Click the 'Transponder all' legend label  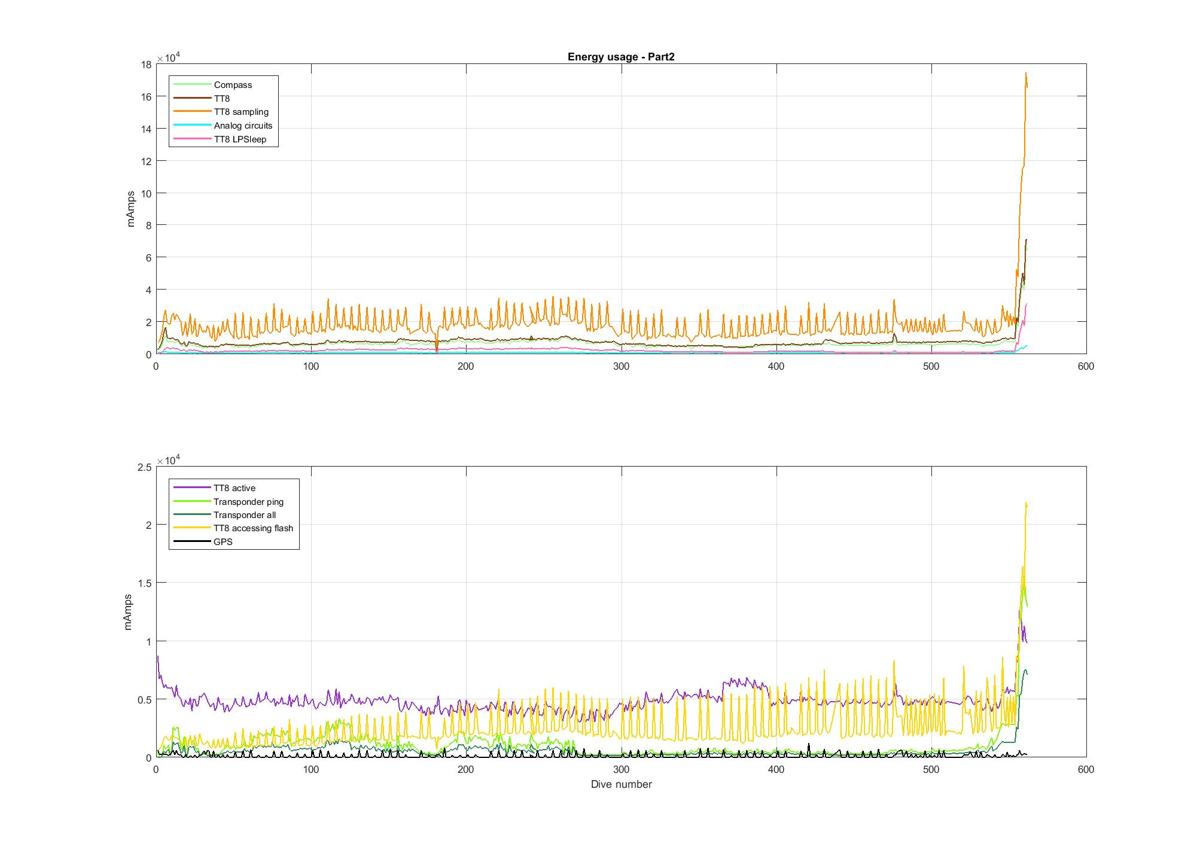[x=245, y=515]
